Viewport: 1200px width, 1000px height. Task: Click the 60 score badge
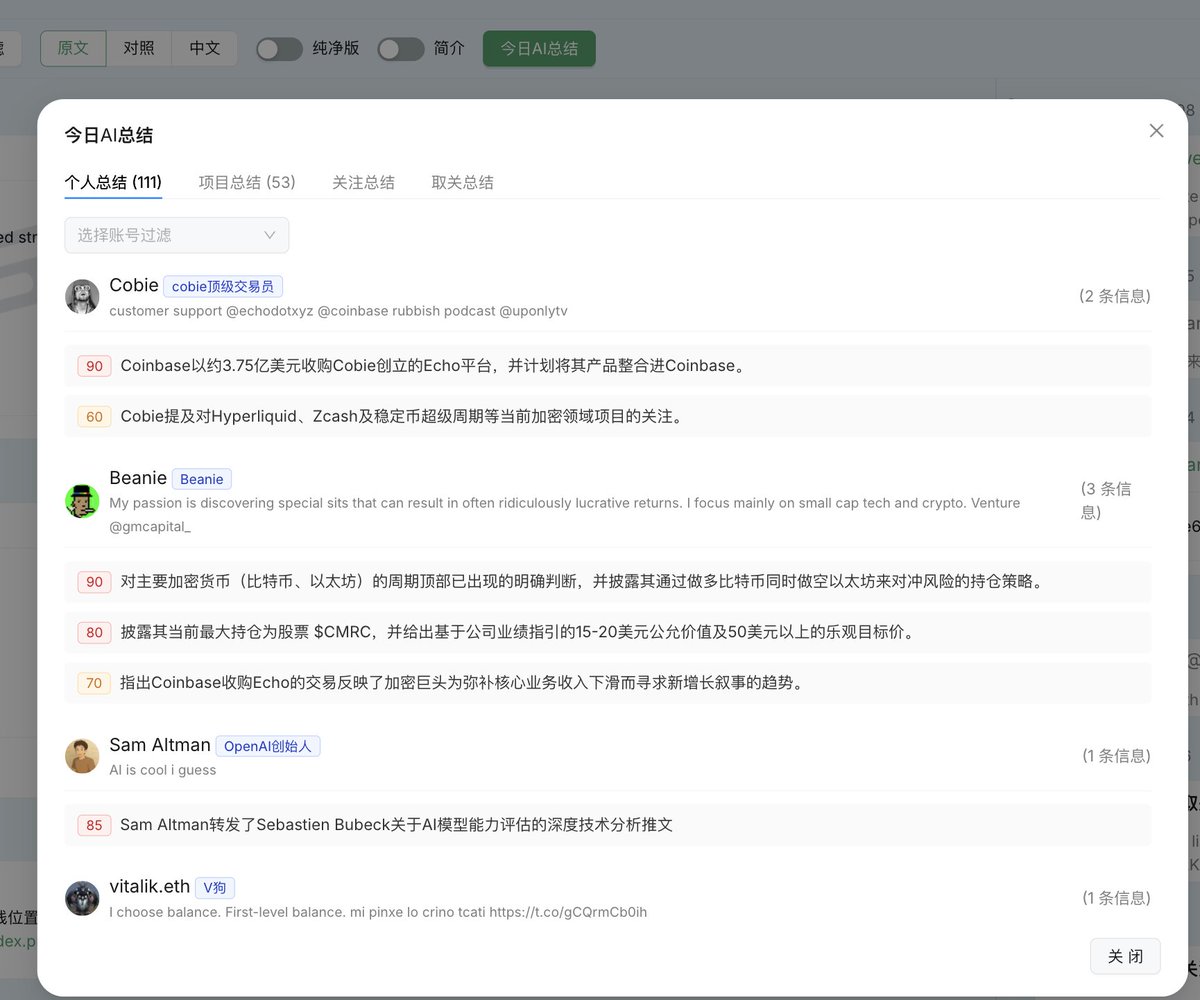[x=94, y=417]
